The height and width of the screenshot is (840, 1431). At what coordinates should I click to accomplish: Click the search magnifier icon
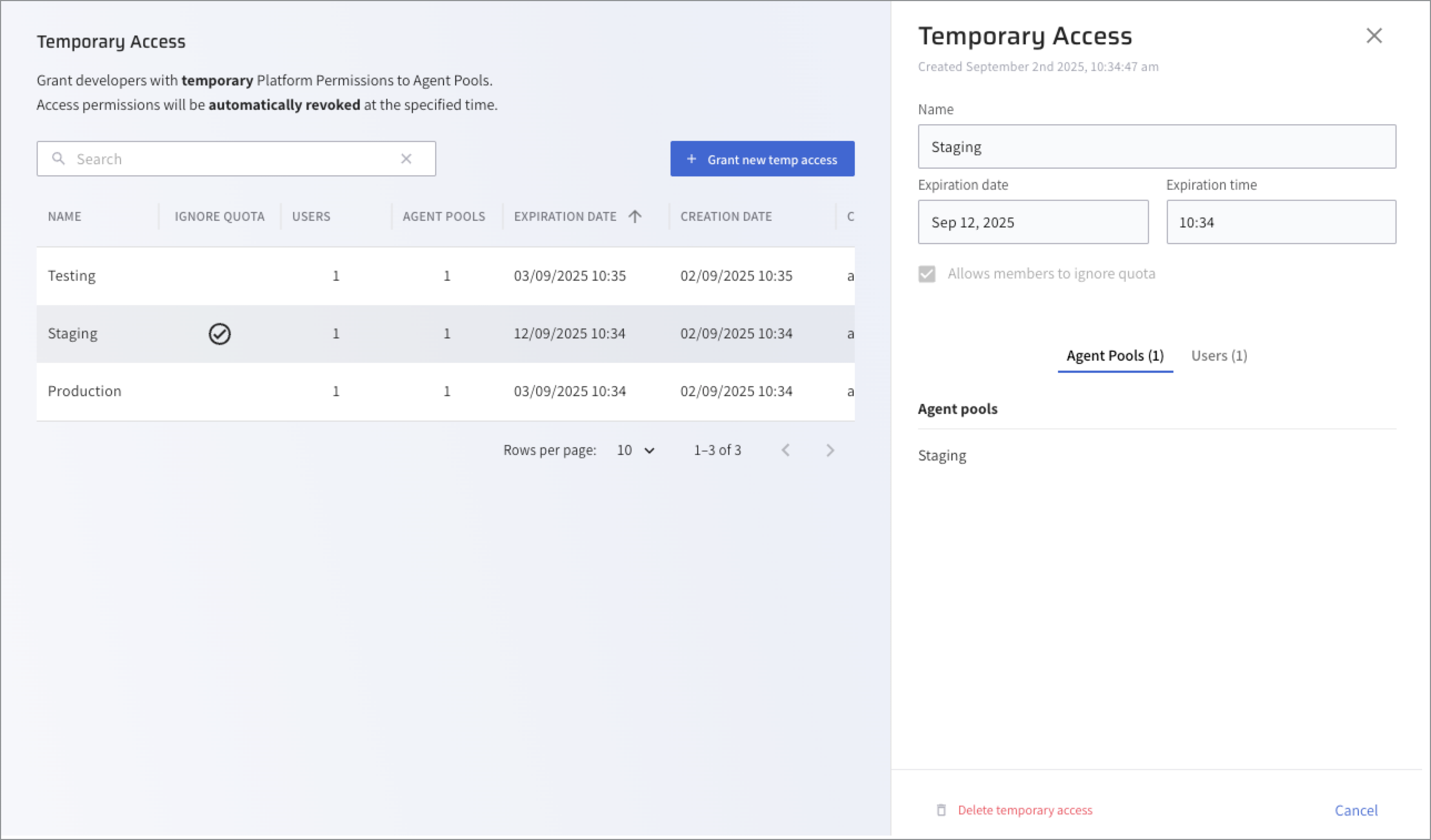click(58, 158)
